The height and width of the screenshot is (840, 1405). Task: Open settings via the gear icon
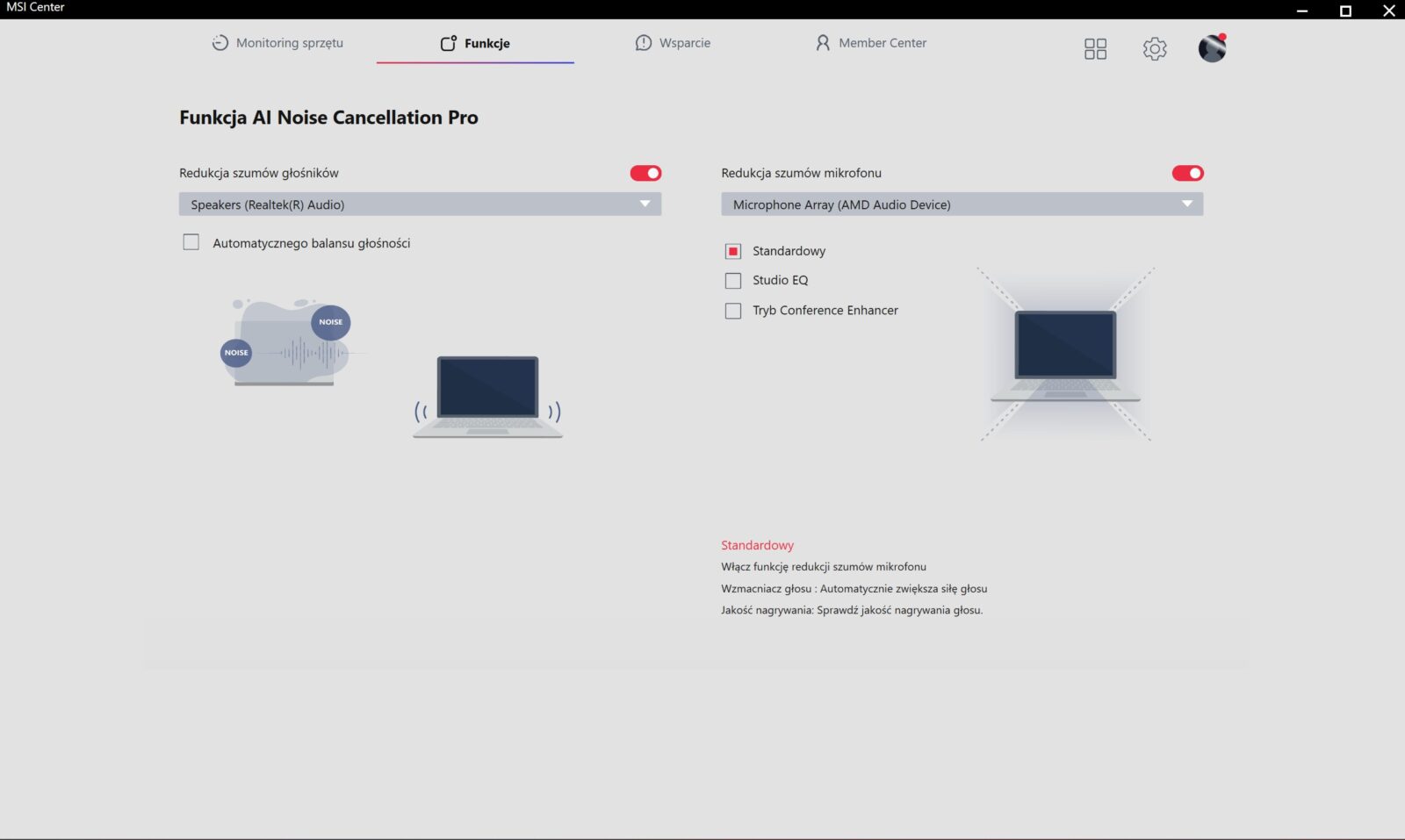pos(1155,49)
